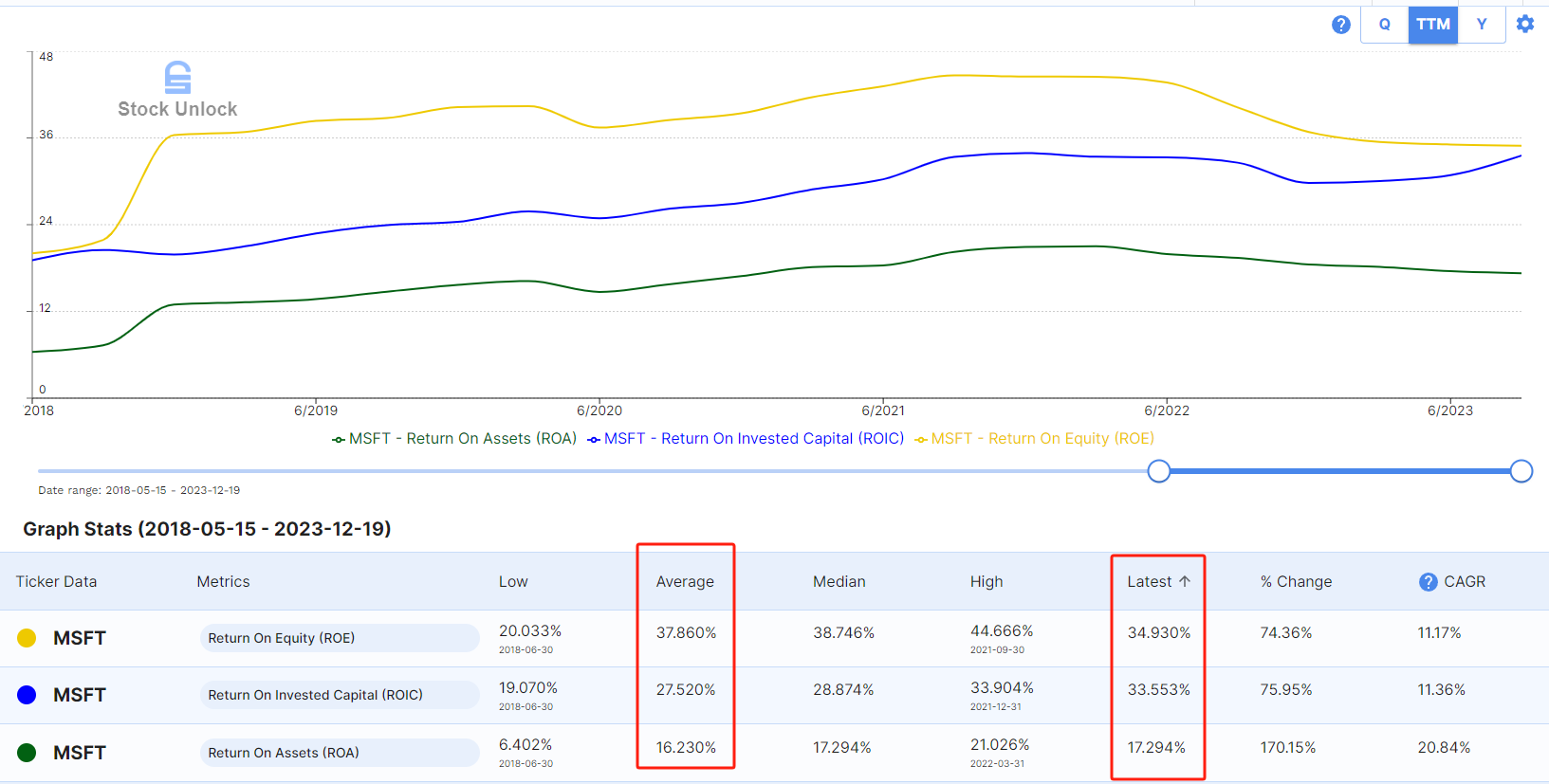Sort by the High column header
This screenshot has width=1549, height=784.
[987, 582]
